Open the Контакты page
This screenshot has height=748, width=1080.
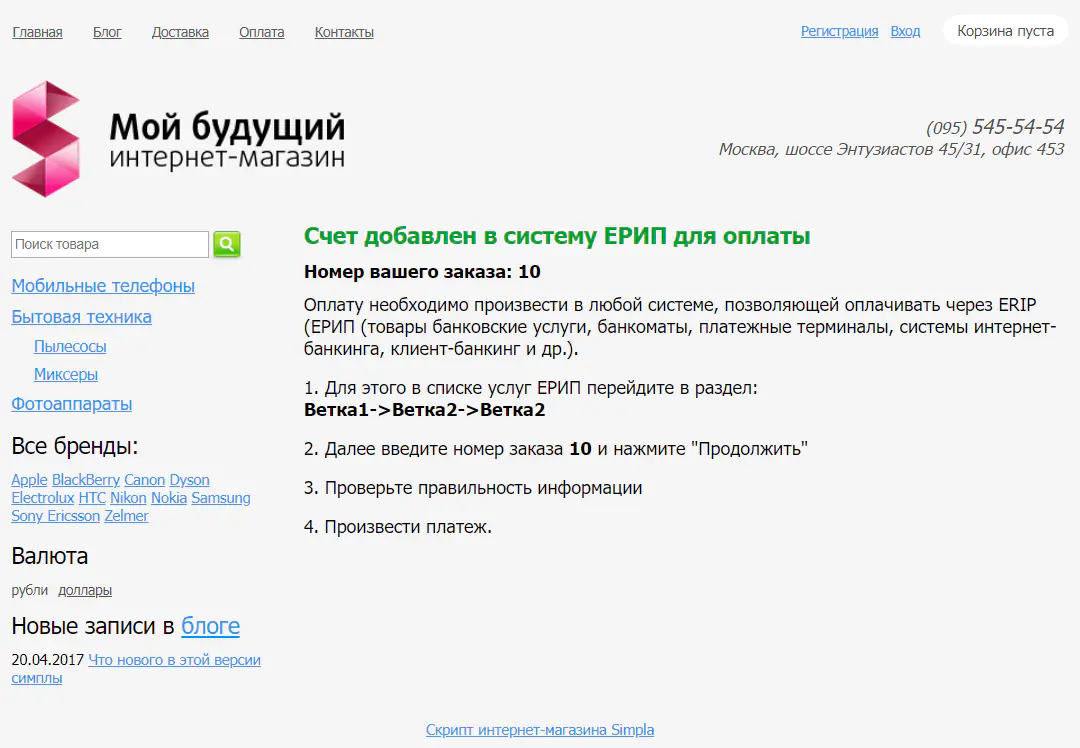click(343, 31)
